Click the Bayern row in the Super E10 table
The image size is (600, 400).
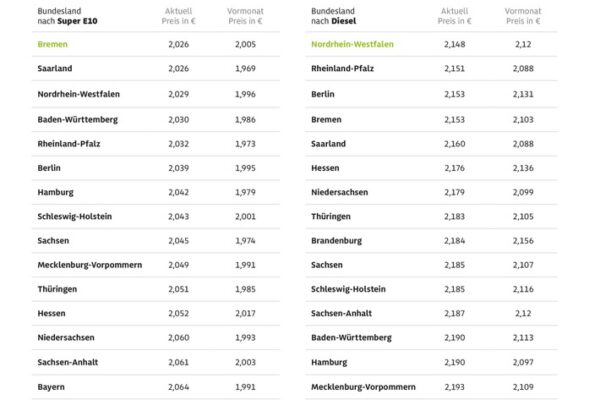53,386
